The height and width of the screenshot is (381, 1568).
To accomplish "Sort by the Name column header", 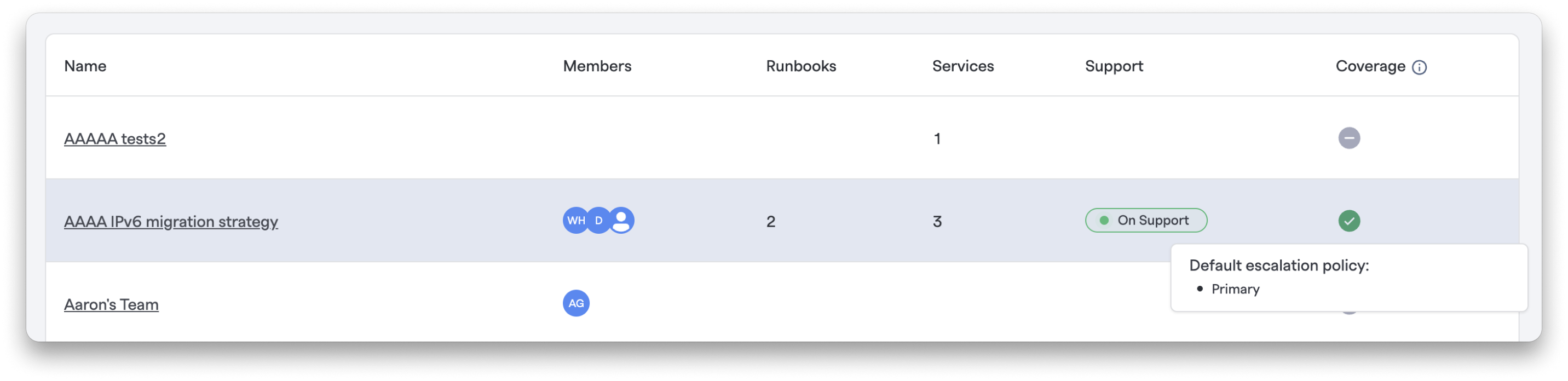I will click(x=85, y=66).
